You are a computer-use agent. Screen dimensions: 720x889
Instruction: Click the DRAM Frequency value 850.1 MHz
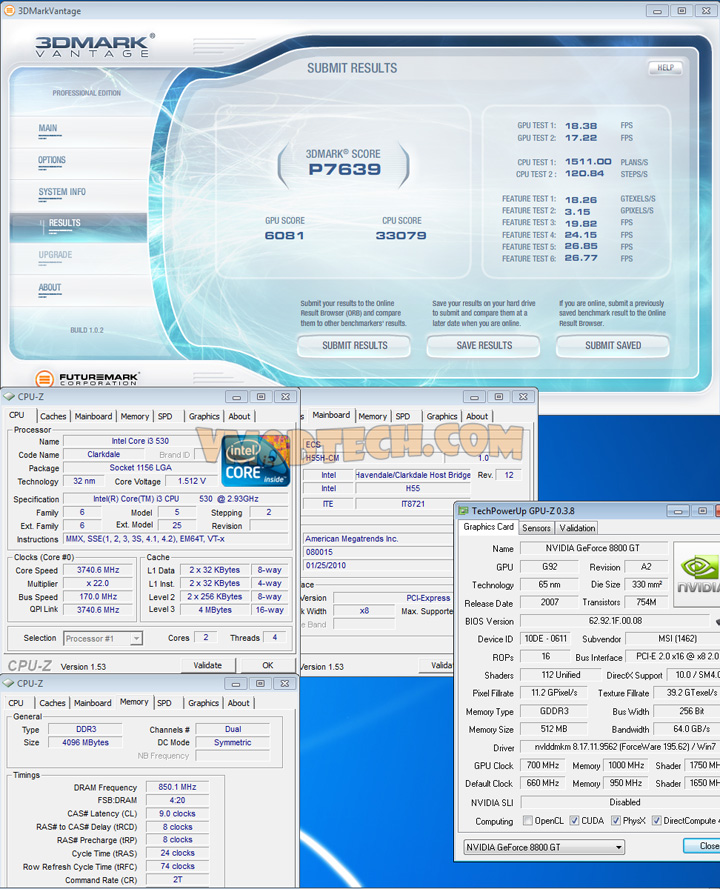[x=177, y=787]
